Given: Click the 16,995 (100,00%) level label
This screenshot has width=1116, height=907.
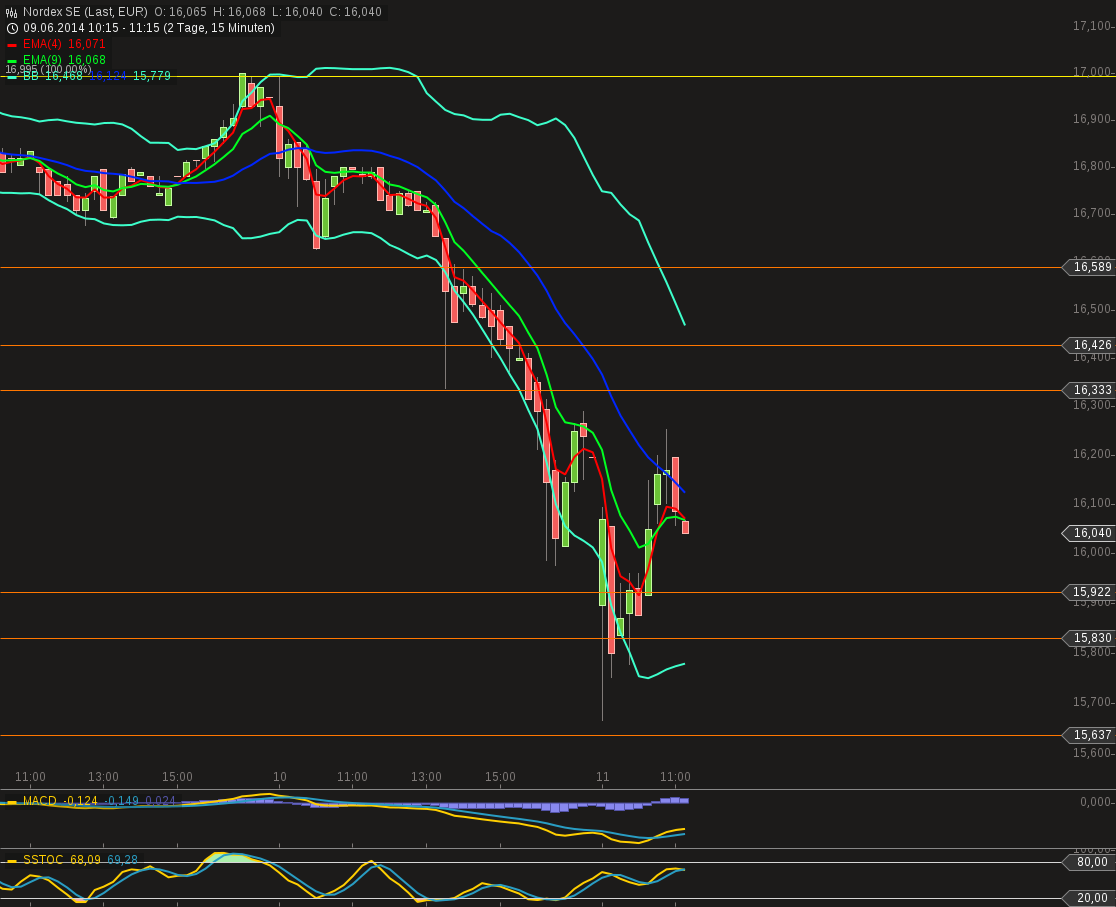Looking at the screenshot, I should 48,69.
